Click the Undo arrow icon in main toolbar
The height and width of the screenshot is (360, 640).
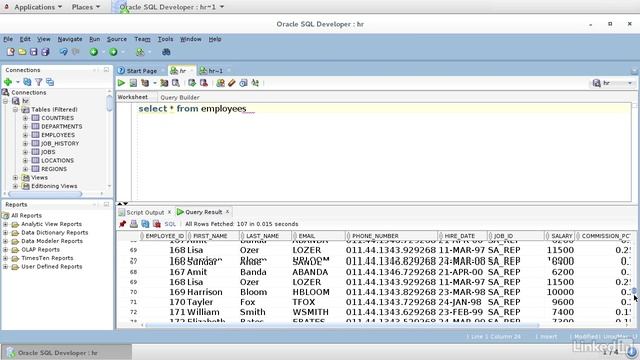[63, 52]
